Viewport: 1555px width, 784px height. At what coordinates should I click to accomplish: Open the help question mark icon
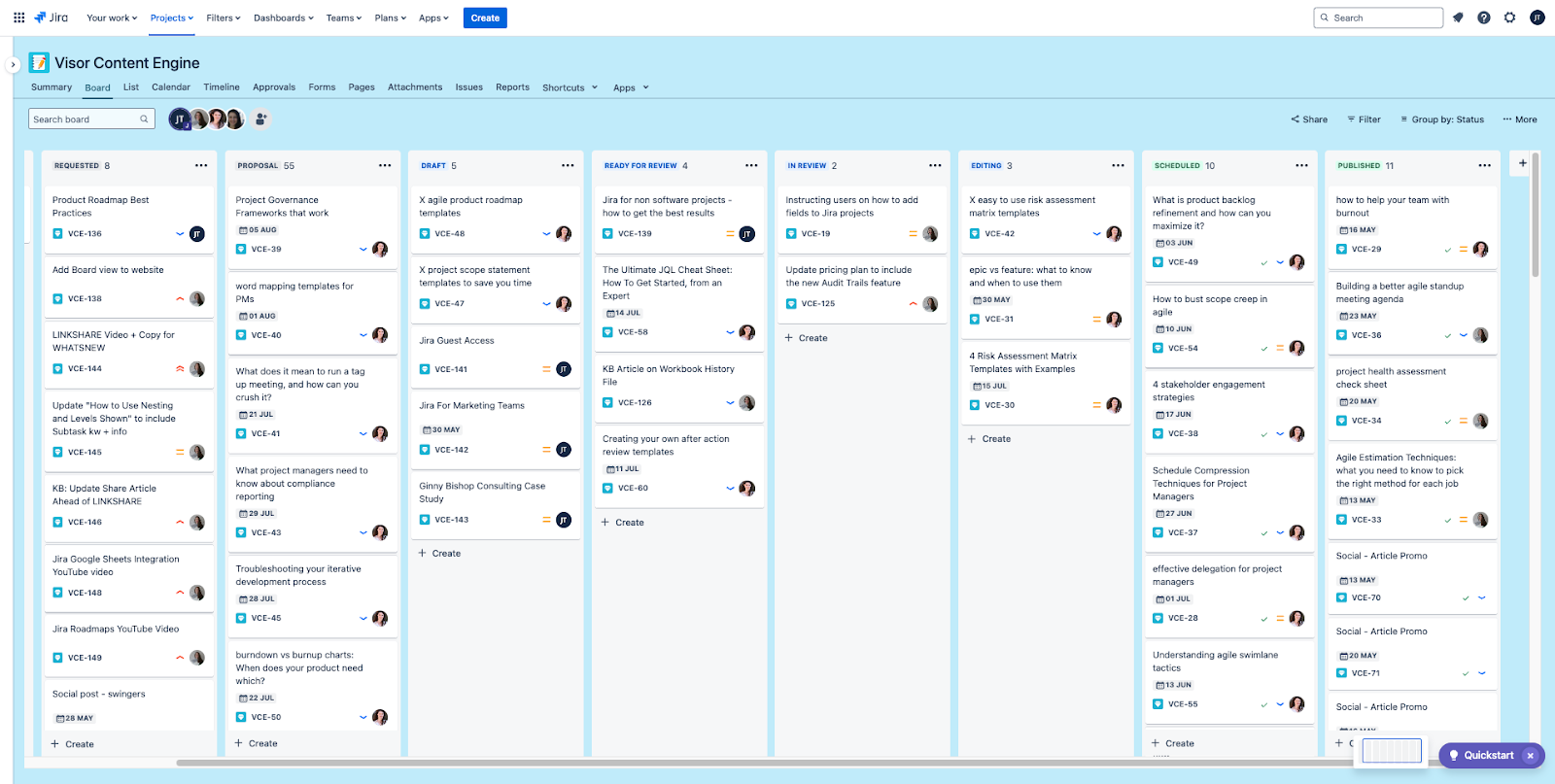pos(1484,17)
